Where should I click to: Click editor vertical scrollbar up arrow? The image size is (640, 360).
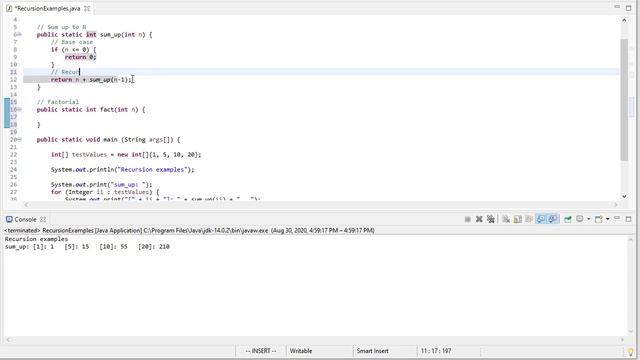[624, 20]
